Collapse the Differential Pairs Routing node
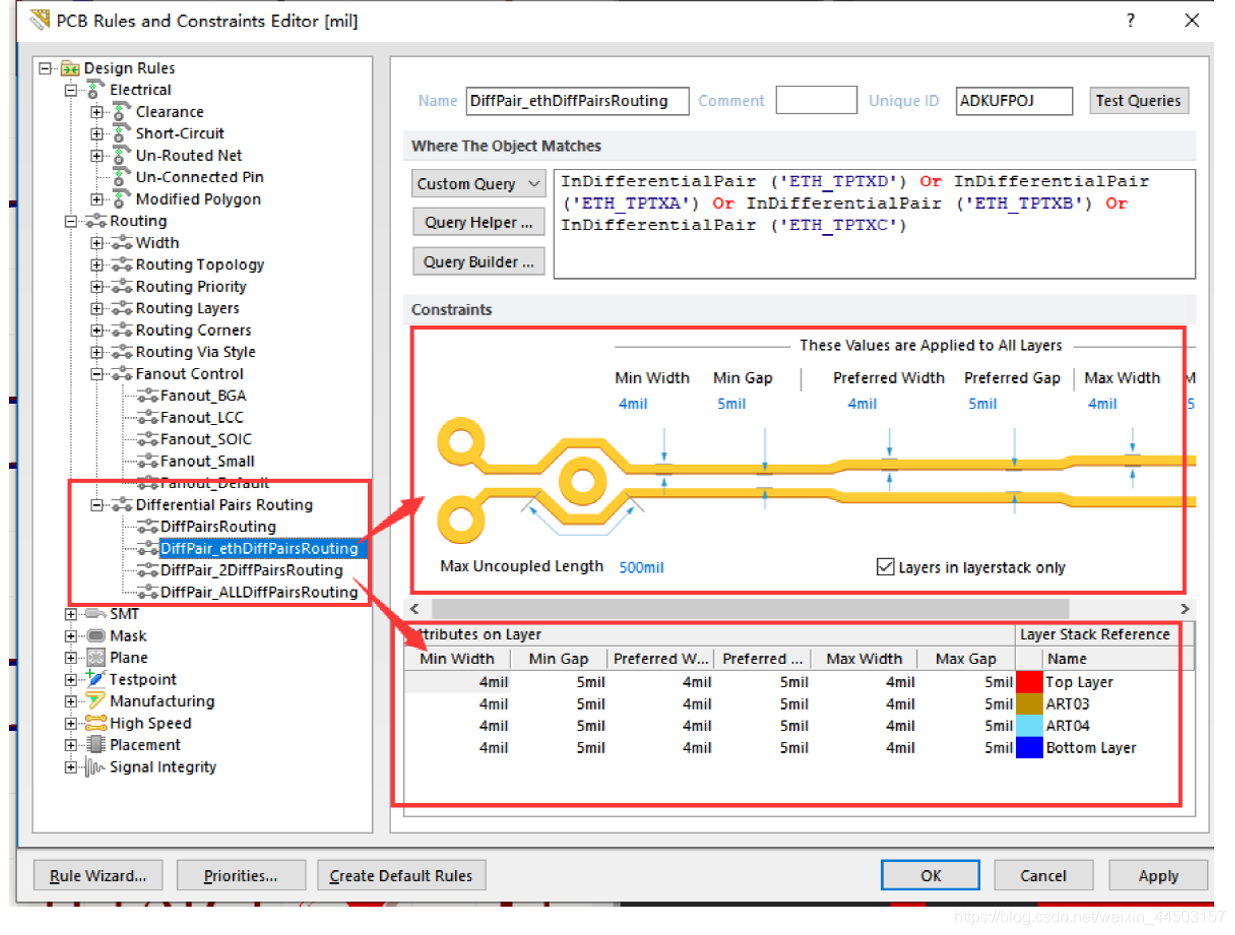The width and height of the screenshot is (1235, 935). pos(97,505)
